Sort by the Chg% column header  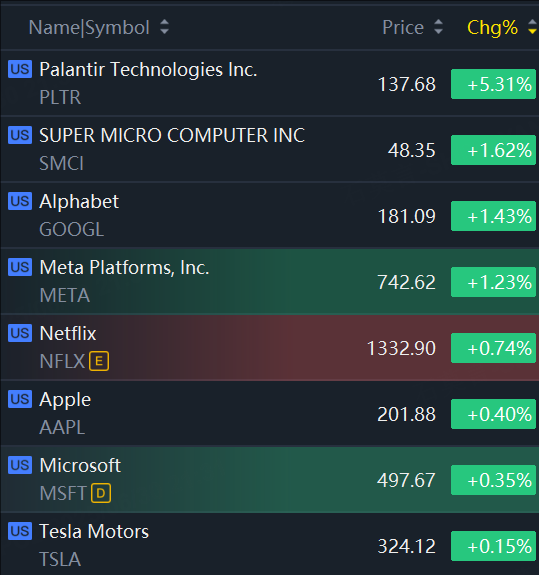coord(492,28)
